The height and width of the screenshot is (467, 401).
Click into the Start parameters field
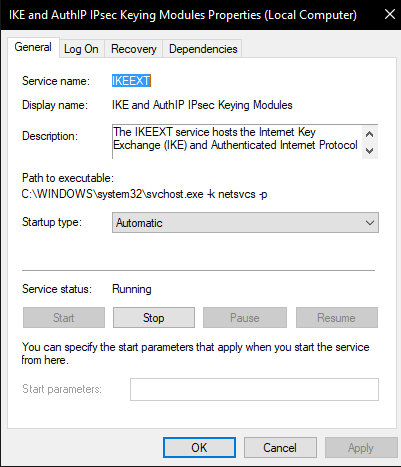coord(254,389)
